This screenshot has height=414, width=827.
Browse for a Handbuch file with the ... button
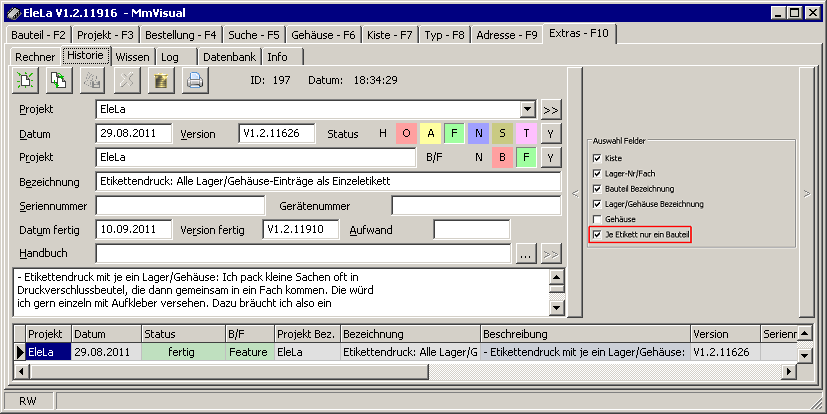(x=525, y=254)
